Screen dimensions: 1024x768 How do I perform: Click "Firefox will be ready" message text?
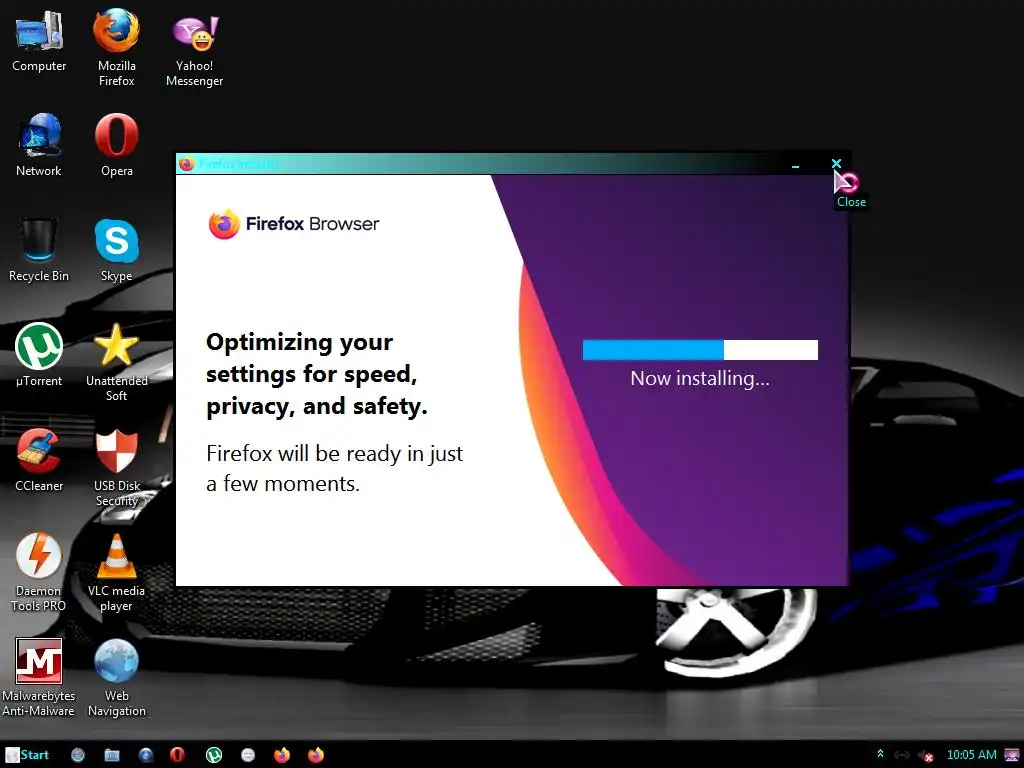pos(334,468)
